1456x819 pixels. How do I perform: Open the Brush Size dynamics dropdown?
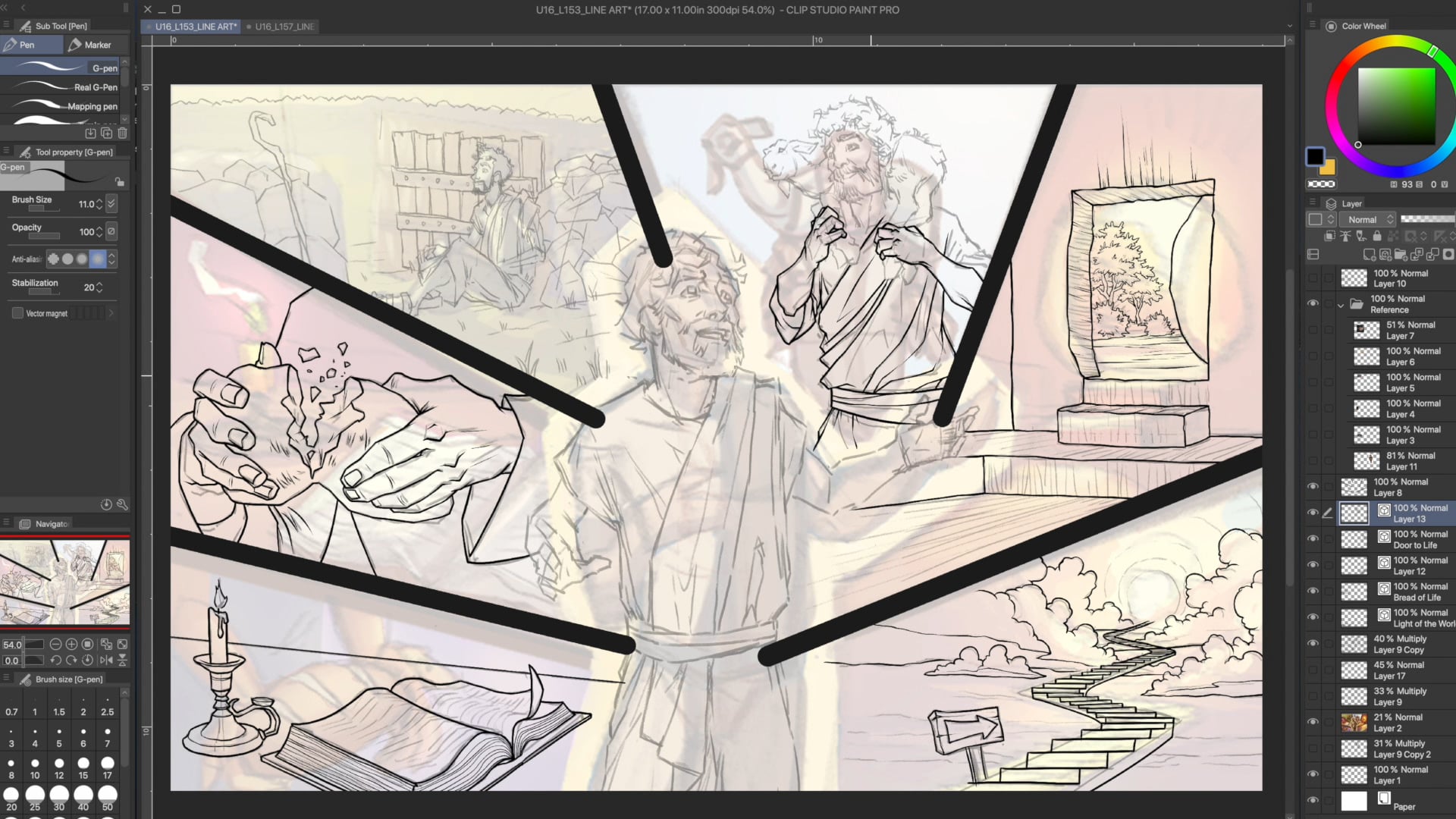coord(111,204)
